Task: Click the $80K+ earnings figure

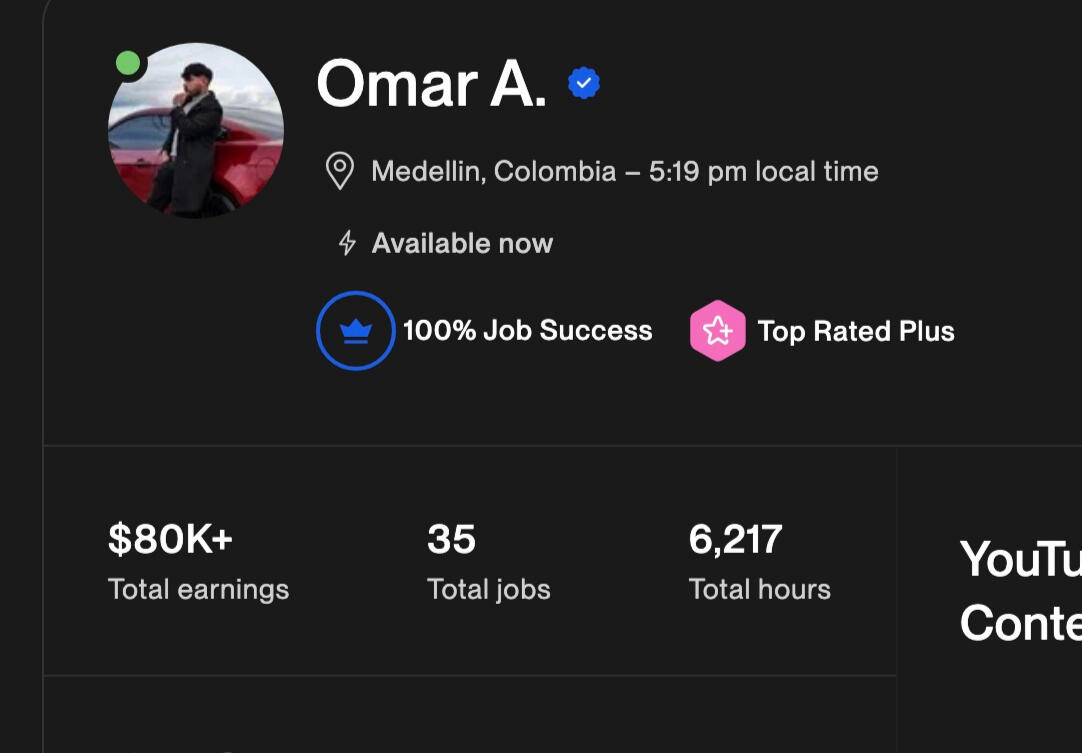Action: click(x=170, y=539)
